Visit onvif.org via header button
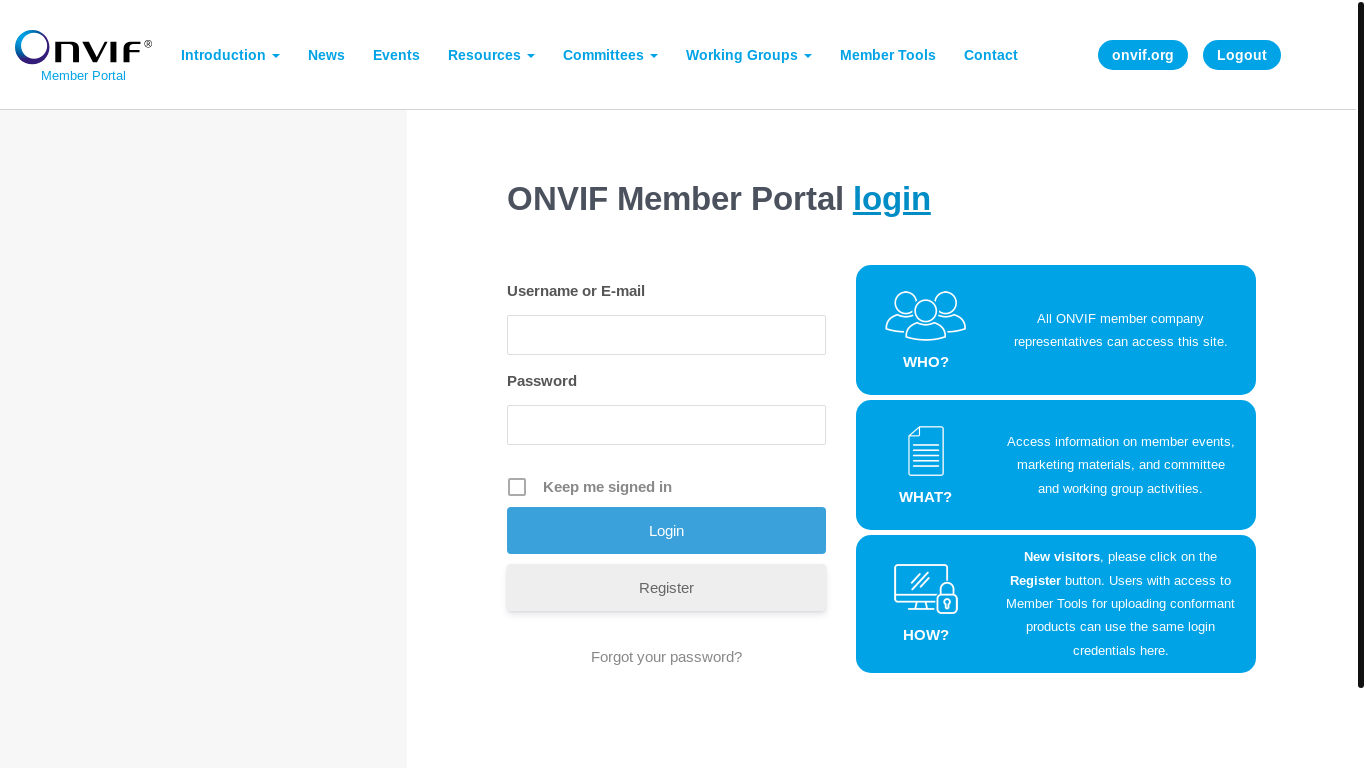 (1143, 55)
